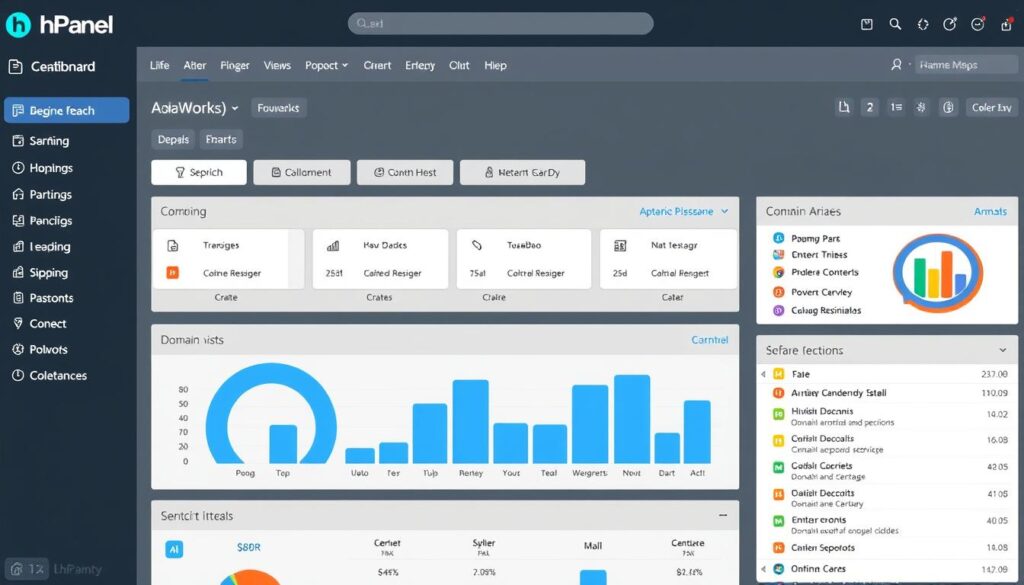Open the Views menu item
1024x585 pixels.
coord(277,65)
